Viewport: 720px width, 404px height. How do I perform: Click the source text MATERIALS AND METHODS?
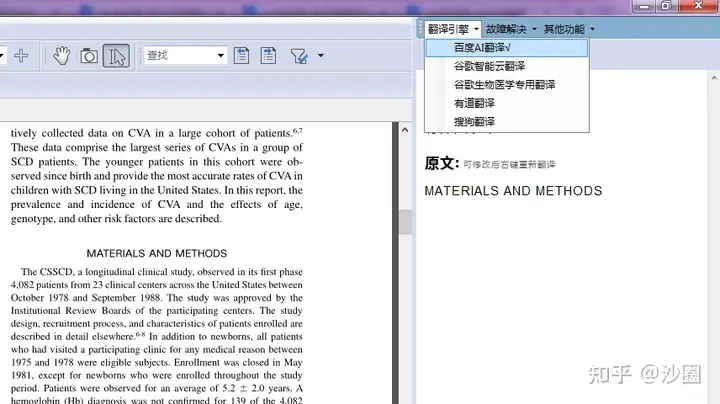513,191
